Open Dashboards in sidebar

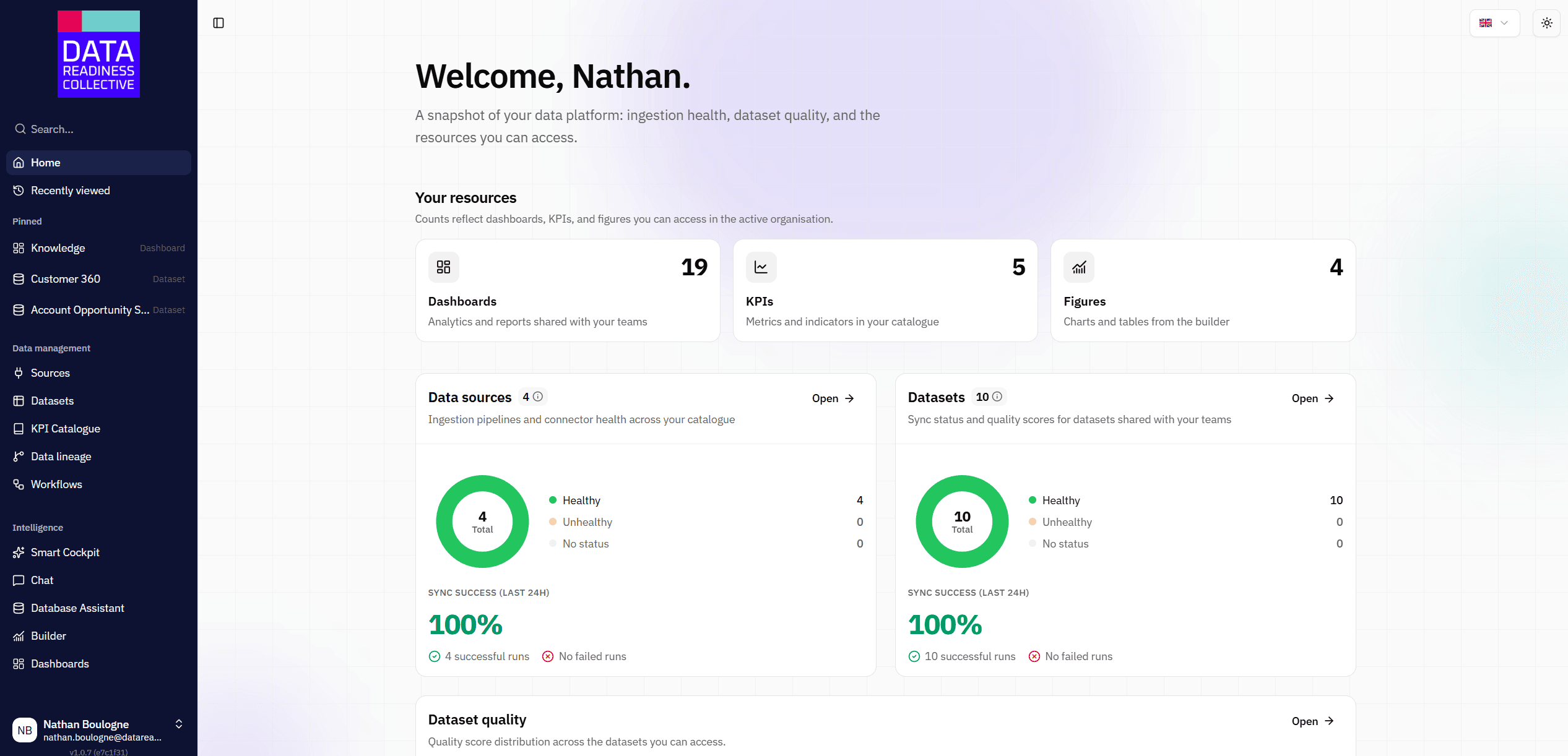click(x=98, y=664)
